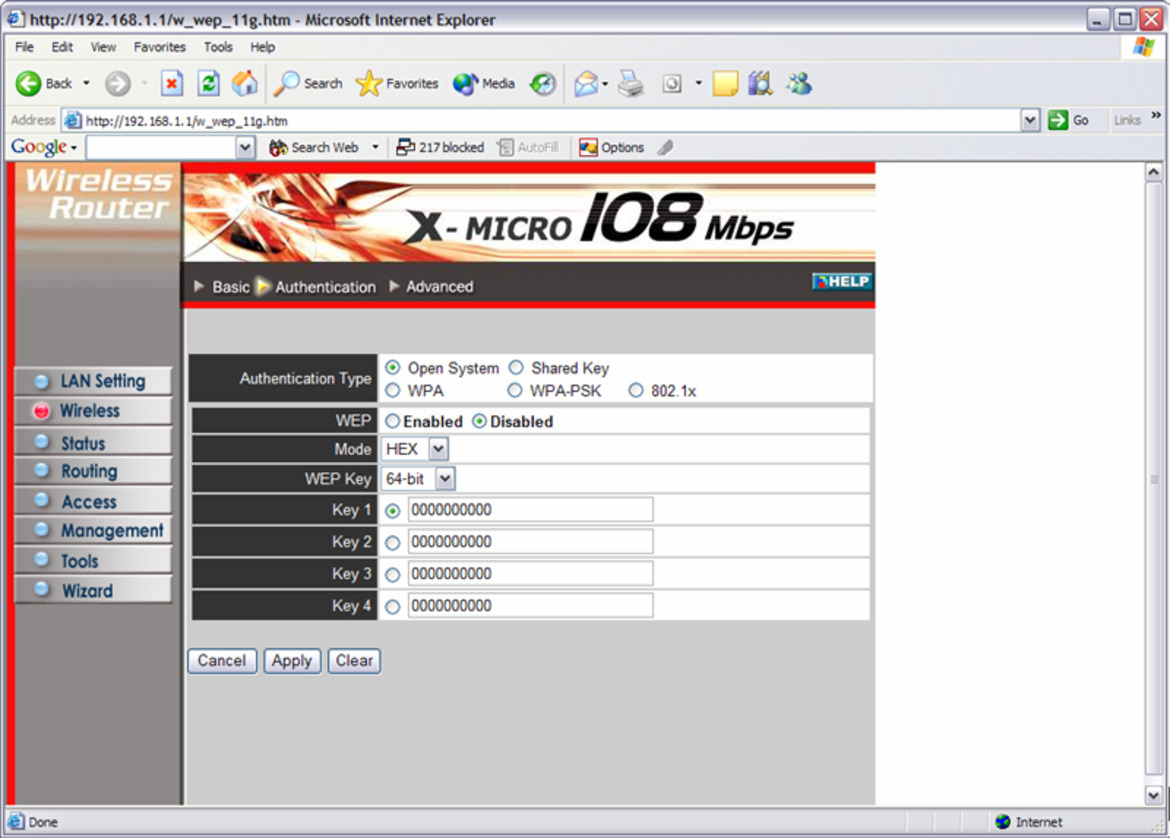This screenshot has height=838, width=1170.
Task: Open the Help menu
Action: pyautogui.click(x=262, y=47)
